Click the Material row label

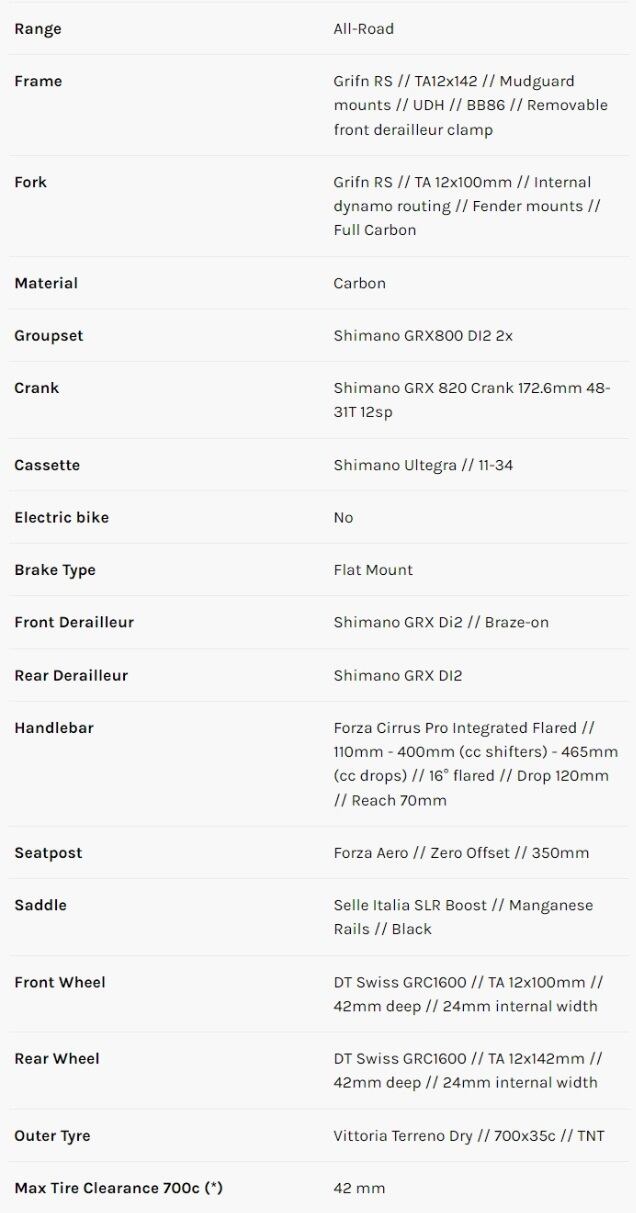pos(46,283)
